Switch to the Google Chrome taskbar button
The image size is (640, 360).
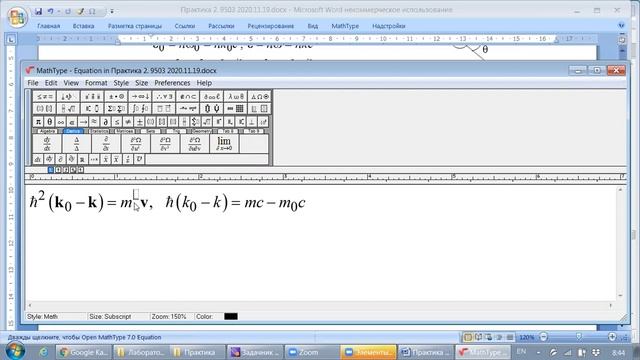click(84, 352)
